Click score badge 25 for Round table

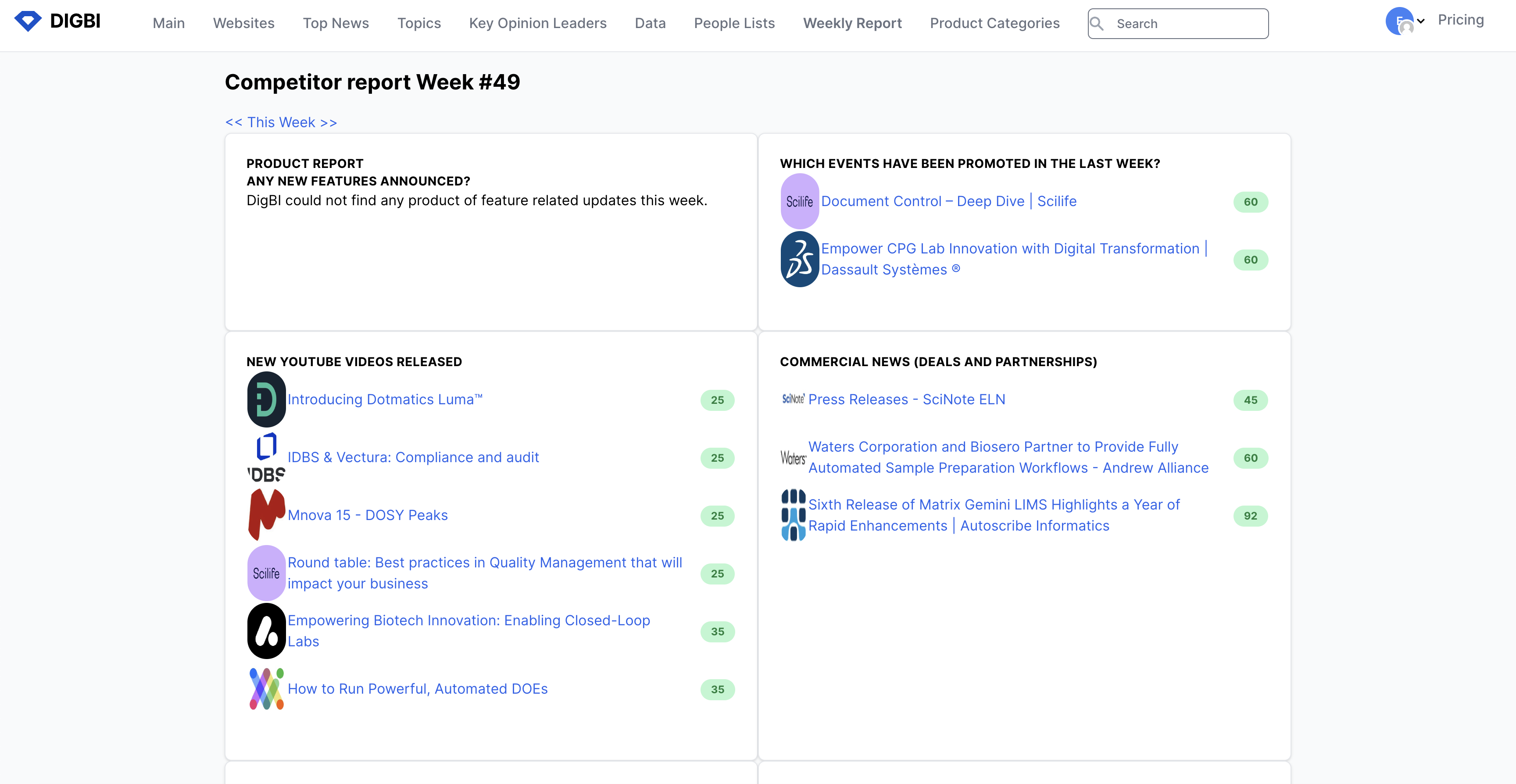point(717,574)
